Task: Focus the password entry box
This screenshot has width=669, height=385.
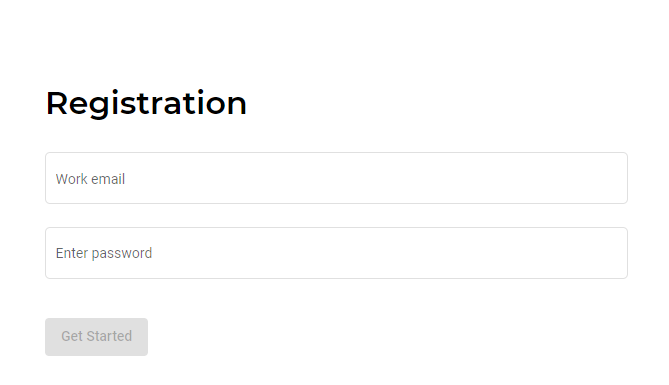Action: (x=336, y=253)
